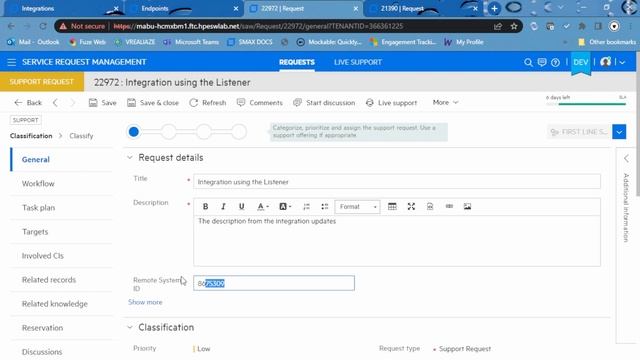The height and width of the screenshot is (360, 640).
Task: Select the fourth workflow phase circle
Action: point(239,132)
